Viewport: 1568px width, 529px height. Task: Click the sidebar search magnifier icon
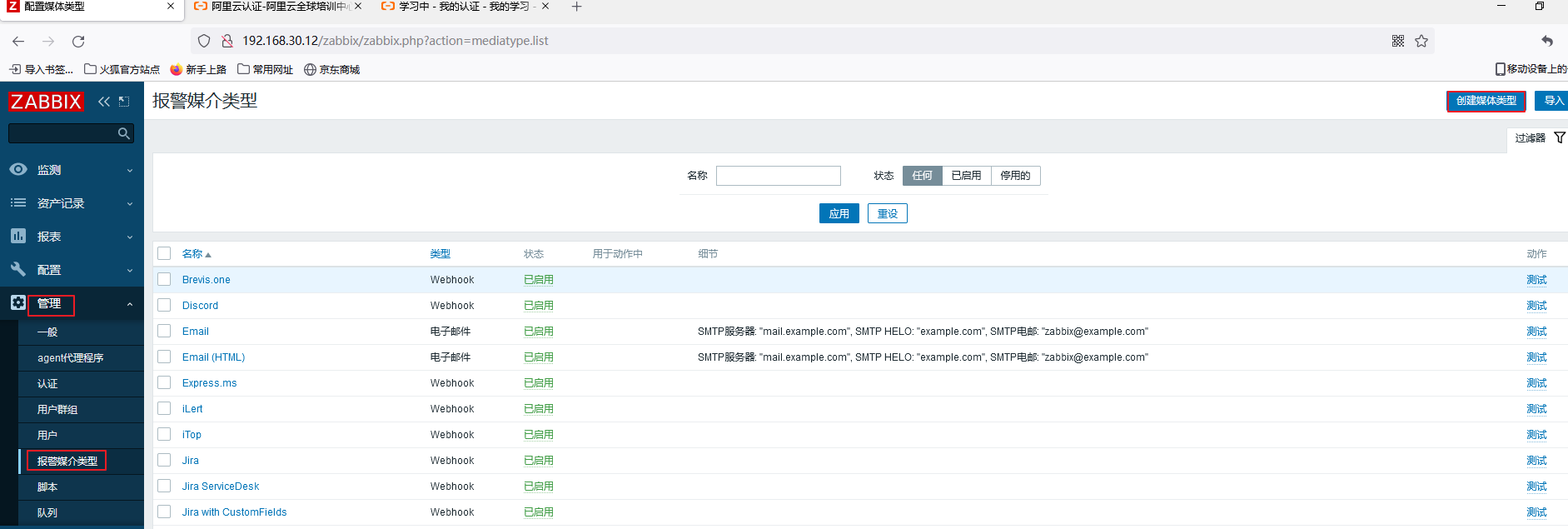click(124, 133)
